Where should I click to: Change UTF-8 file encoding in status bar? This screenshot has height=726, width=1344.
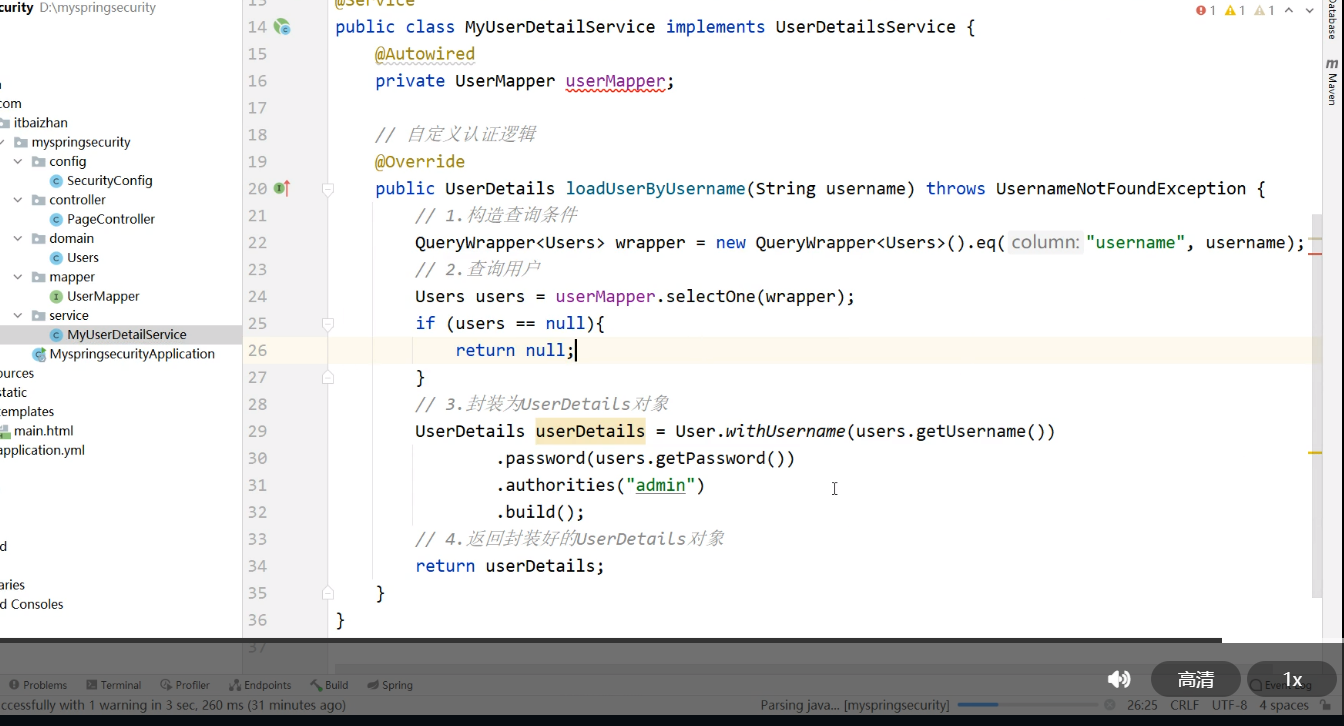[1229, 705]
